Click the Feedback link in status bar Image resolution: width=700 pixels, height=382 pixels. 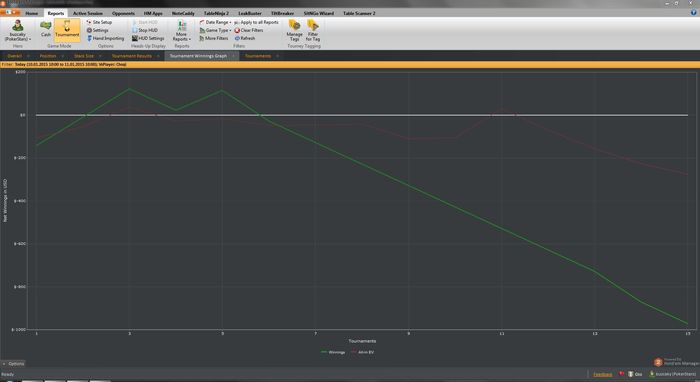(602, 374)
